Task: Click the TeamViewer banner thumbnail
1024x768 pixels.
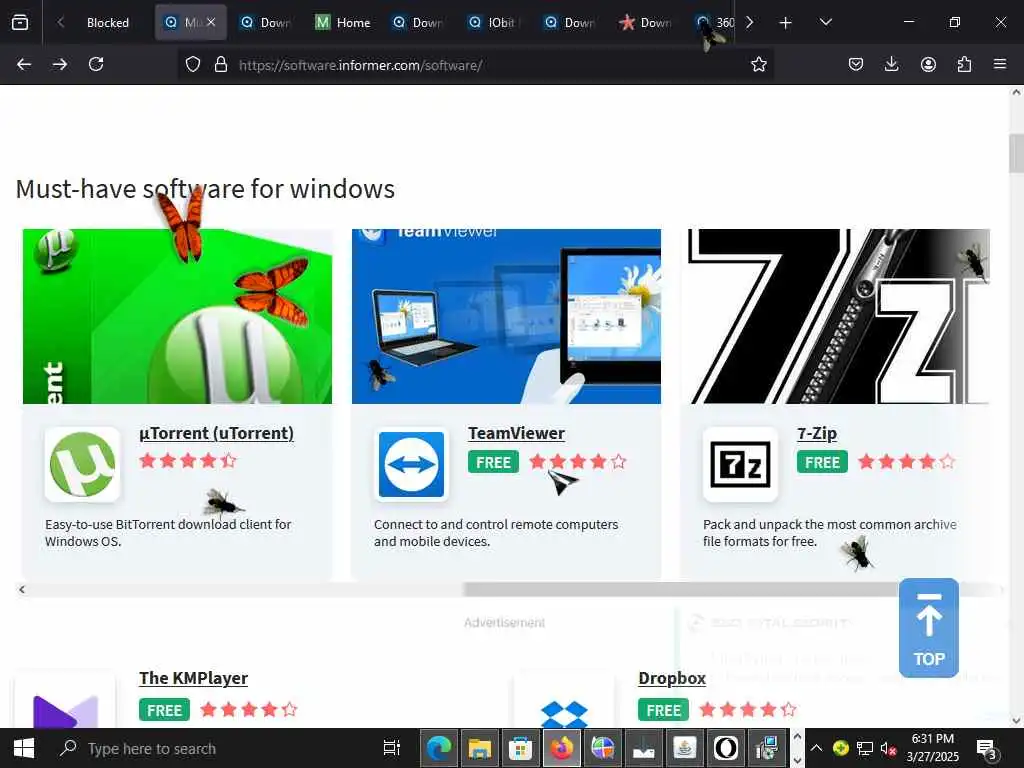Action: (x=506, y=316)
